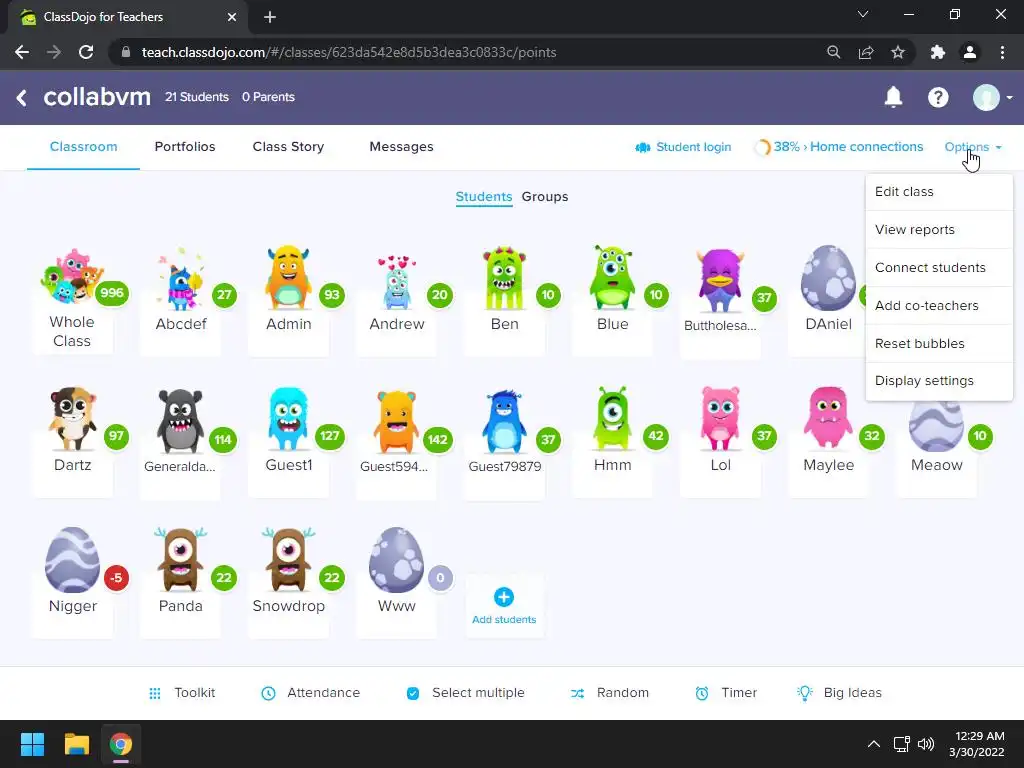Viewport: 1024px width, 768px height.
Task: Choose Edit class from Options menu
Action: tap(939, 191)
